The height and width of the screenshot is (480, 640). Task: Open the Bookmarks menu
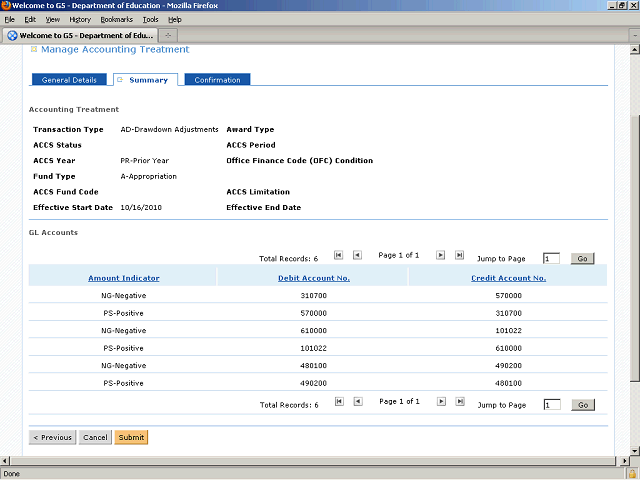click(x=116, y=19)
